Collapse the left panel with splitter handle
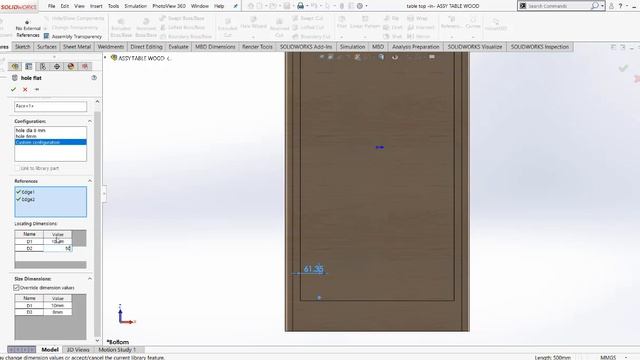Screen dimensions: 640x360 tap(104, 194)
